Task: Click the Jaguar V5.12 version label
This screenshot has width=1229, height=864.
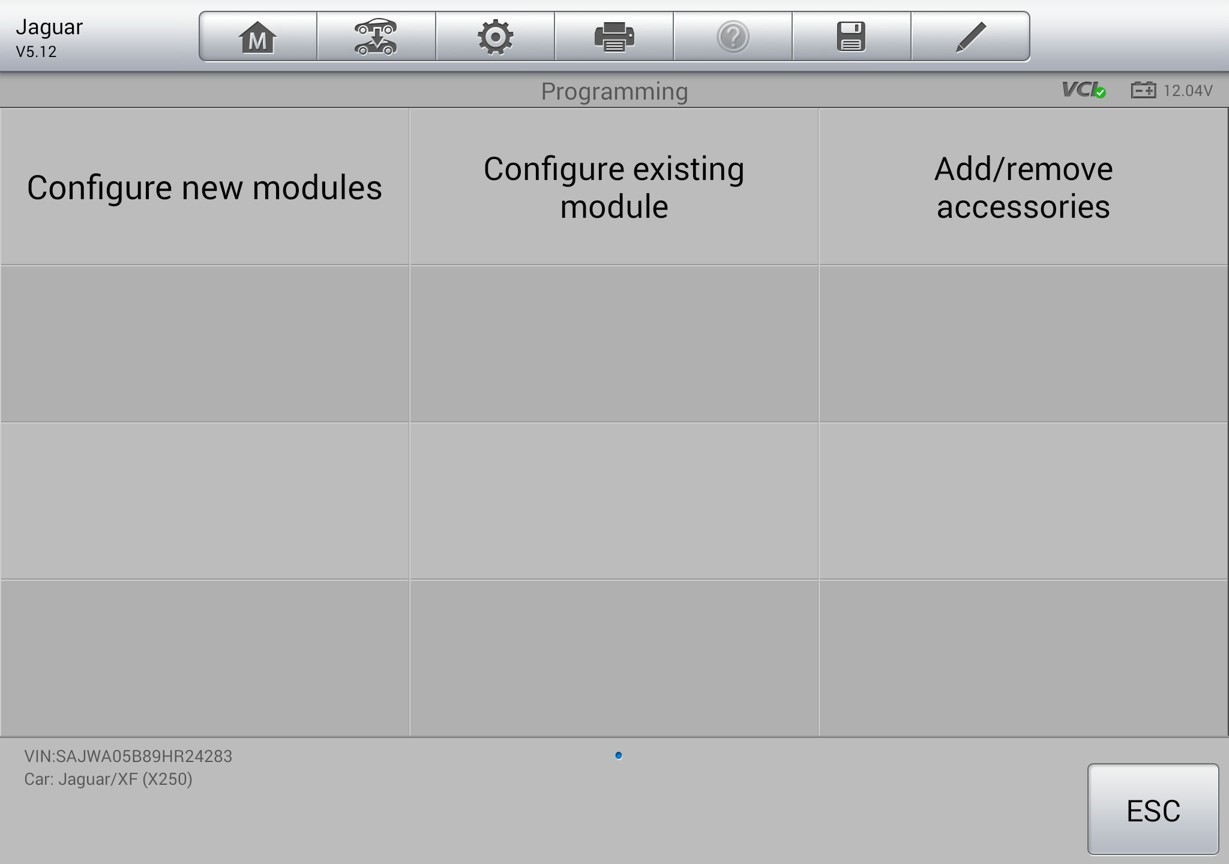Action: (49, 38)
